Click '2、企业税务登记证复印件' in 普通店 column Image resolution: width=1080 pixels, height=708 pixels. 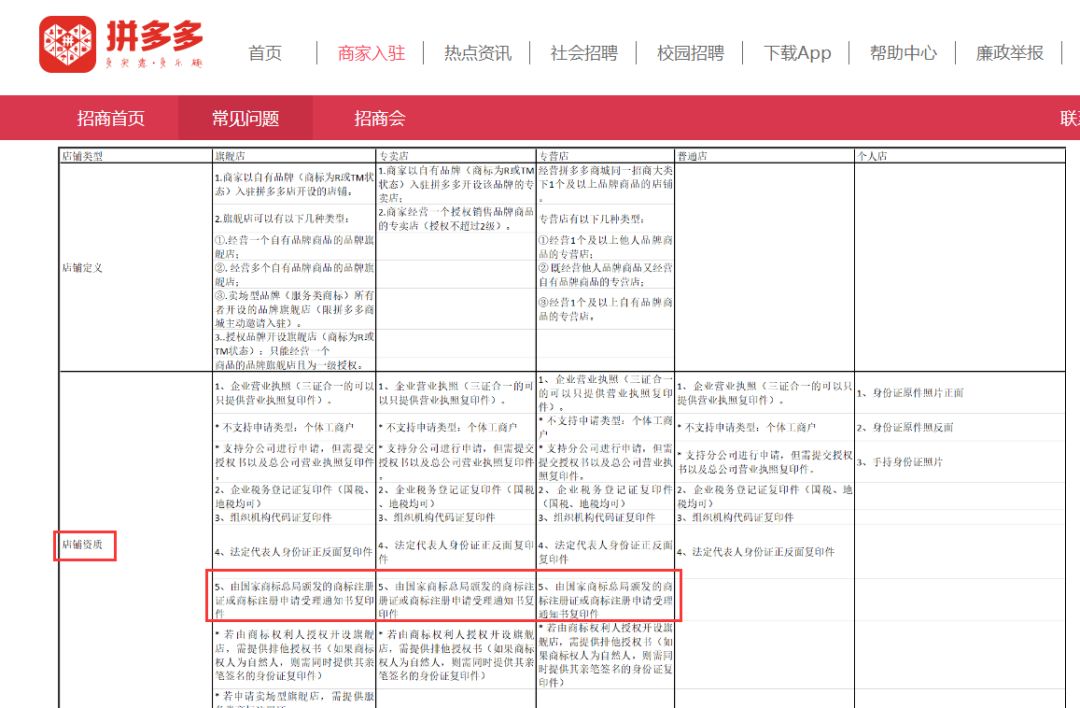[x=765, y=496]
